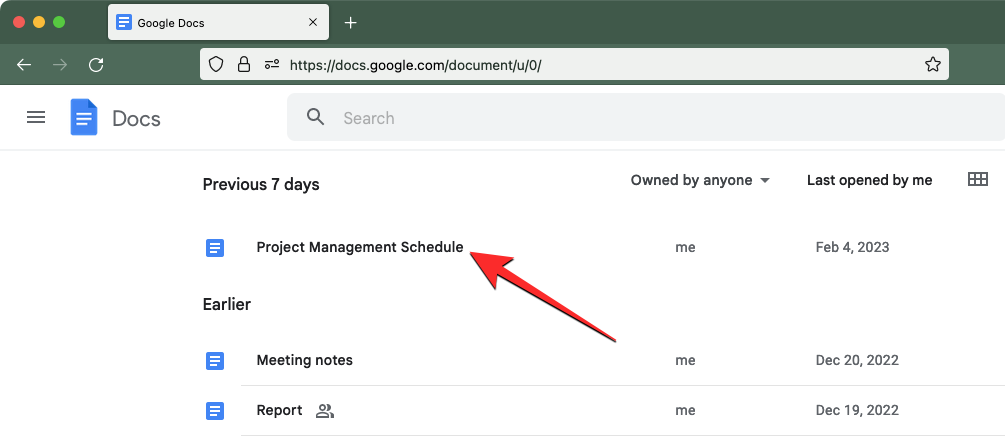Open the Owned by anyone dropdown
1005x436 pixels.
tap(700, 180)
